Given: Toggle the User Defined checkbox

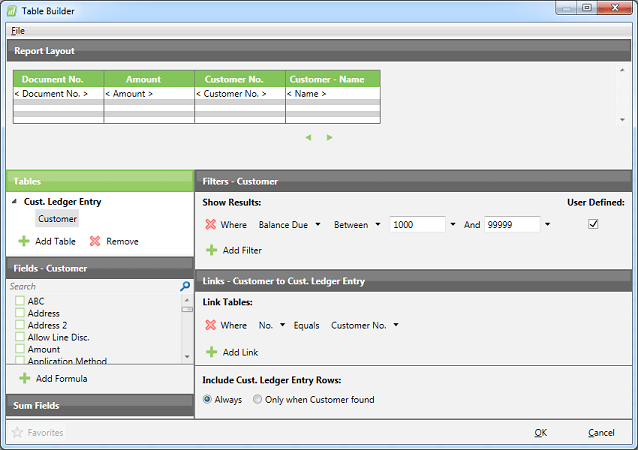Looking at the screenshot, I should pyautogui.click(x=593, y=224).
